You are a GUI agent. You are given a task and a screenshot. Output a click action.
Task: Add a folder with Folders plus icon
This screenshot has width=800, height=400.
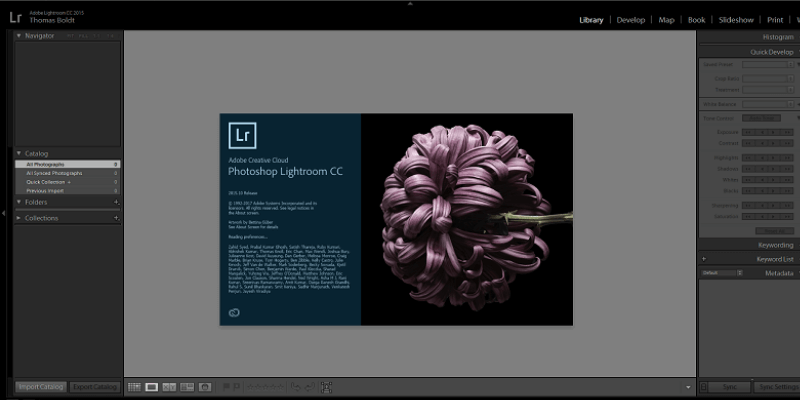click(x=116, y=203)
